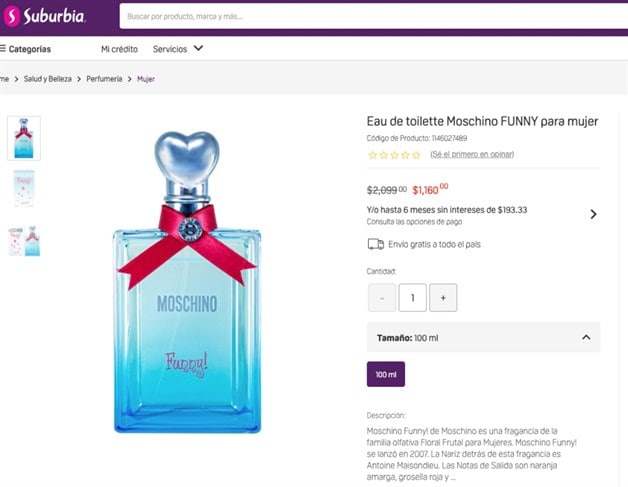Collapse the Tamaño section
The height and width of the screenshot is (487, 628).
click(586, 338)
